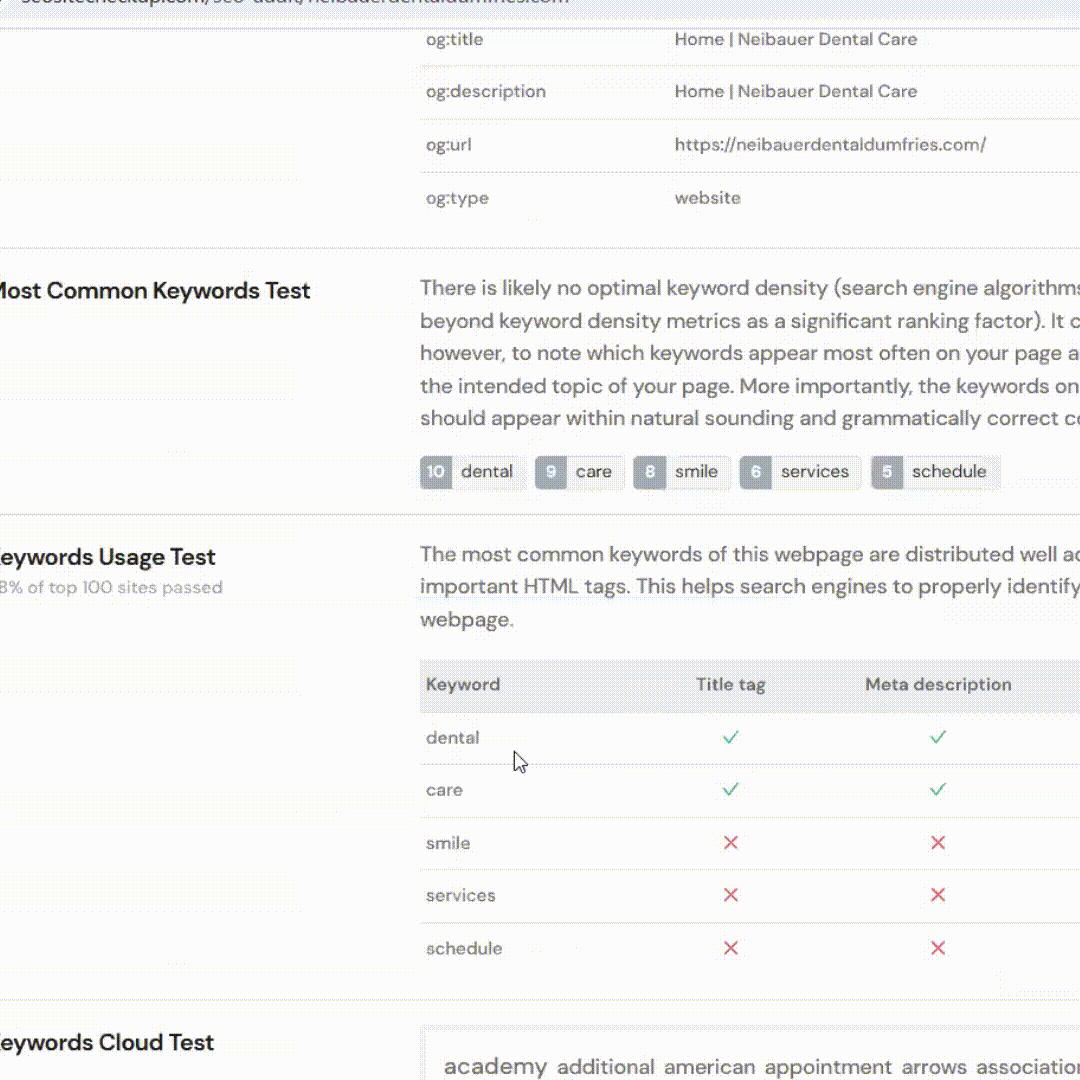Viewport: 1080px width, 1080px height.
Task: Select smile's Meta description red X
Action: 937,843
